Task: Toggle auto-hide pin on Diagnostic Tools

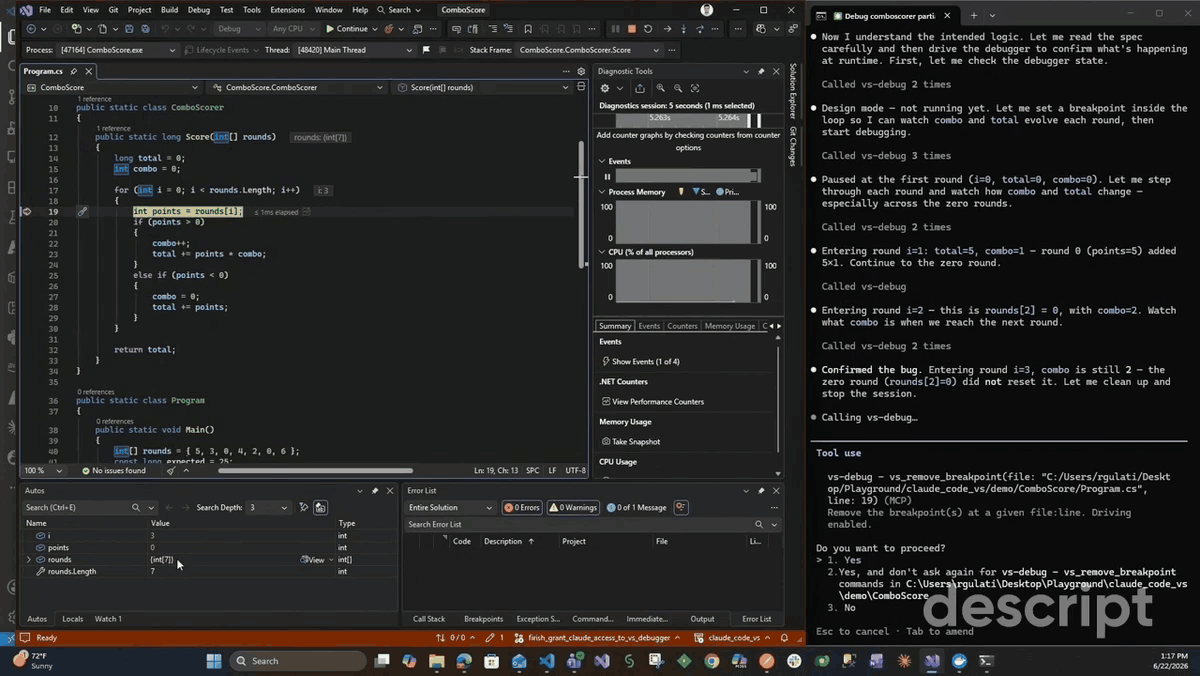Action: [761, 71]
